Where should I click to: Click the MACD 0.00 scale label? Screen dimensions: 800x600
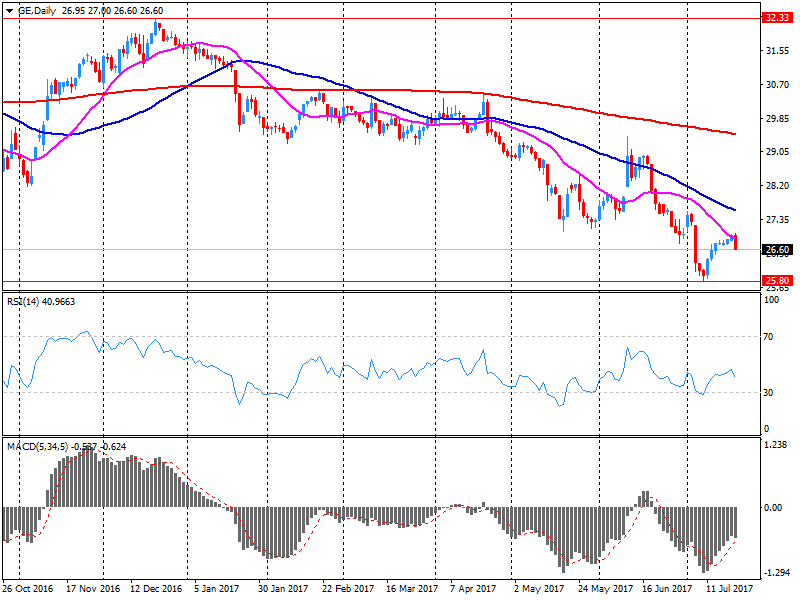point(772,508)
